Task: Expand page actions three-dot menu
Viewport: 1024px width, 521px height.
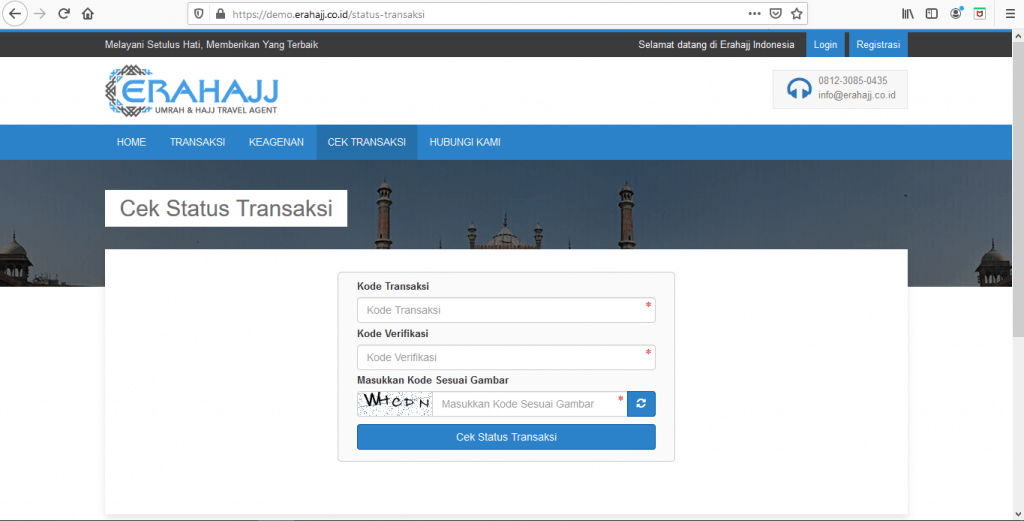Action: coord(754,14)
